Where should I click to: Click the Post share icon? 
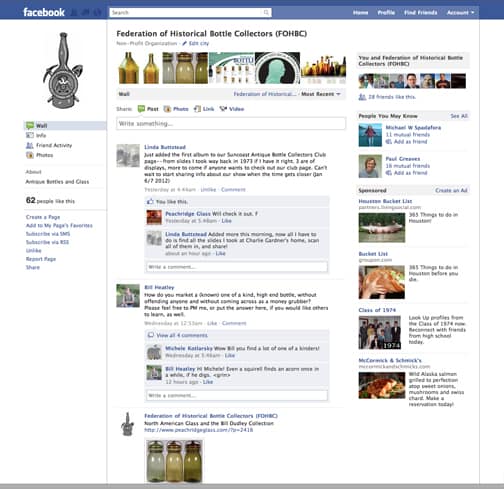coord(141,109)
